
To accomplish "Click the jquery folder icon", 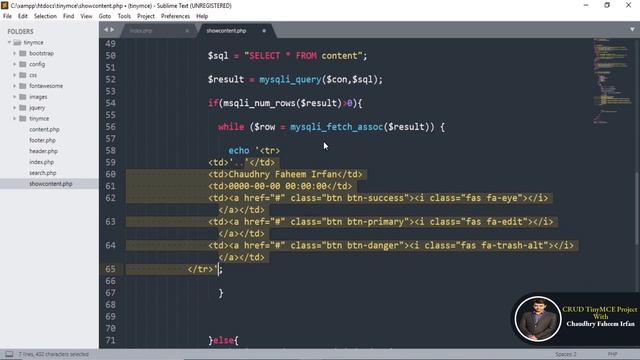I will tap(23, 108).
